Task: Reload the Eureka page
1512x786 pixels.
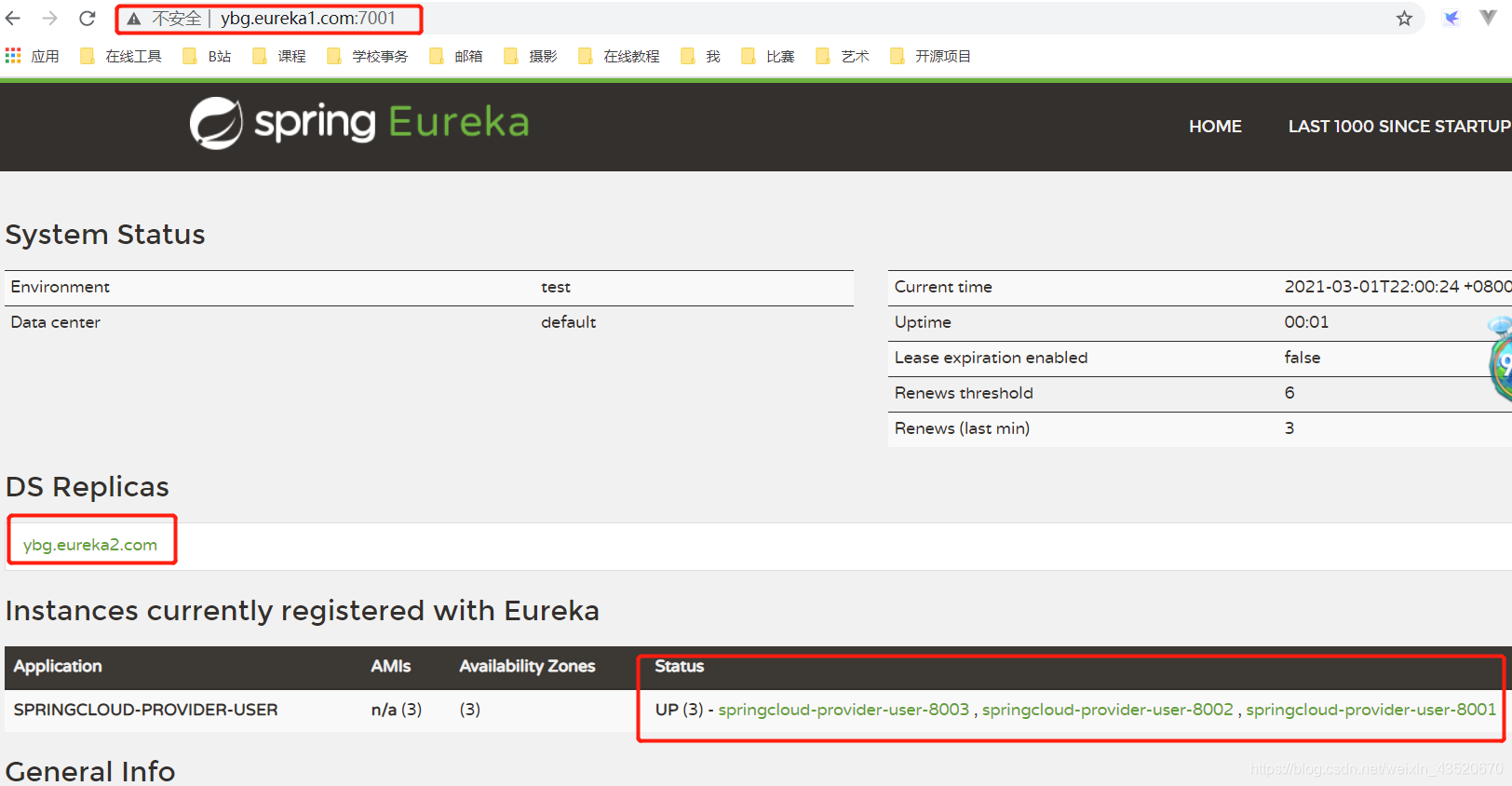Action: (x=88, y=19)
